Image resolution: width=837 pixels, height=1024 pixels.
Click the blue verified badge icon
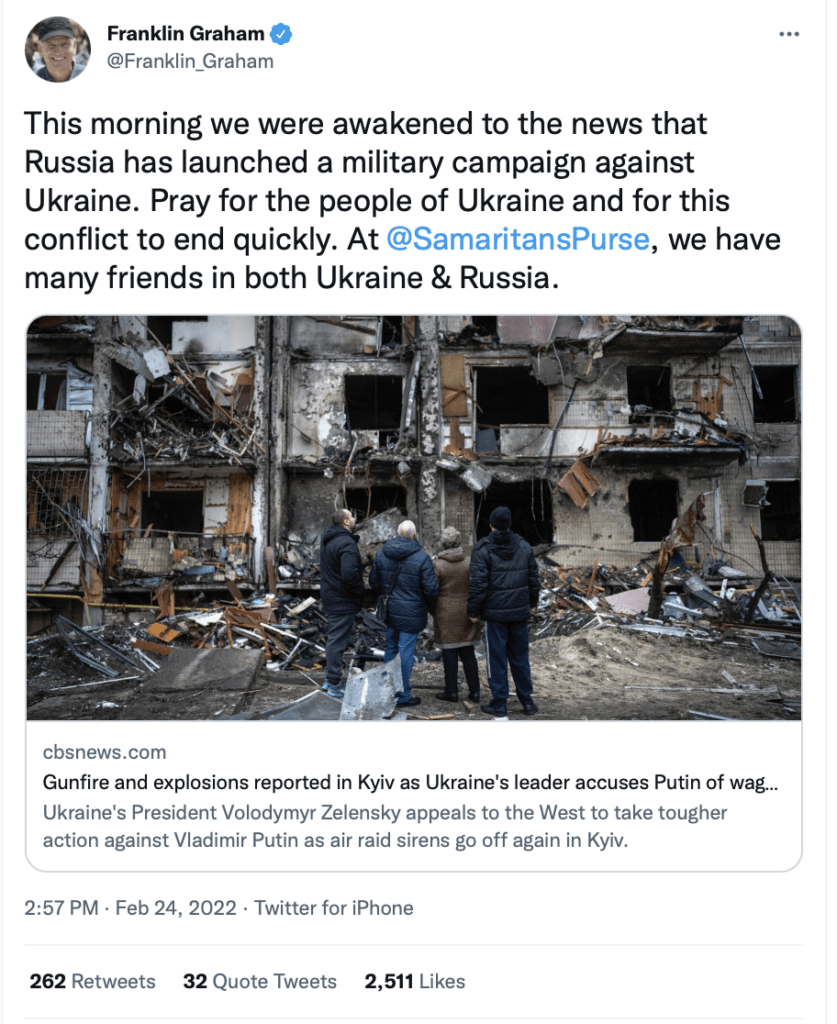281,33
